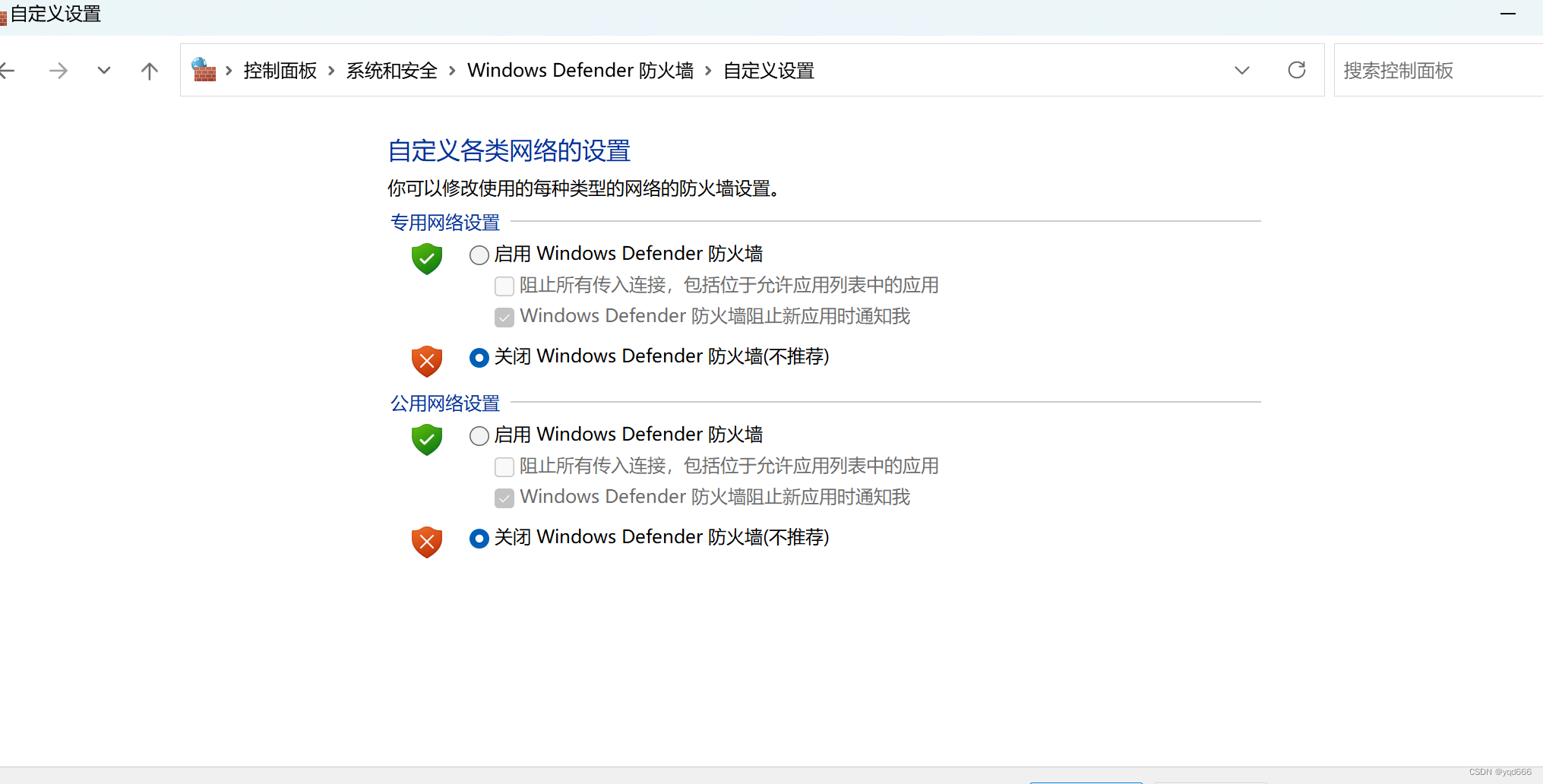Select 关闭 firewall radio for private network
Image resolution: width=1543 pixels, height=784 pixels.
tap(479, 357)
